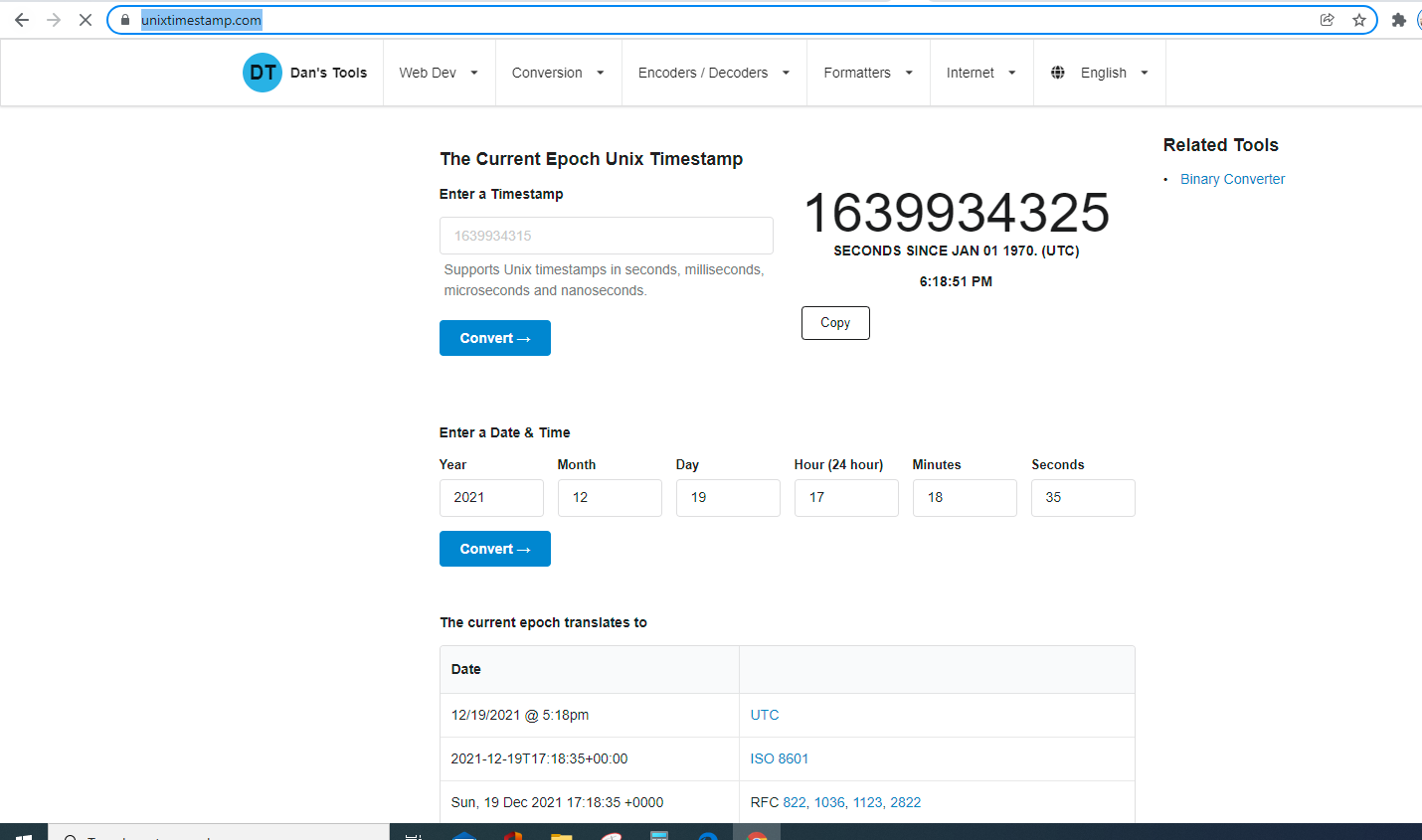Click the lock site info icon

click(125, 20)
